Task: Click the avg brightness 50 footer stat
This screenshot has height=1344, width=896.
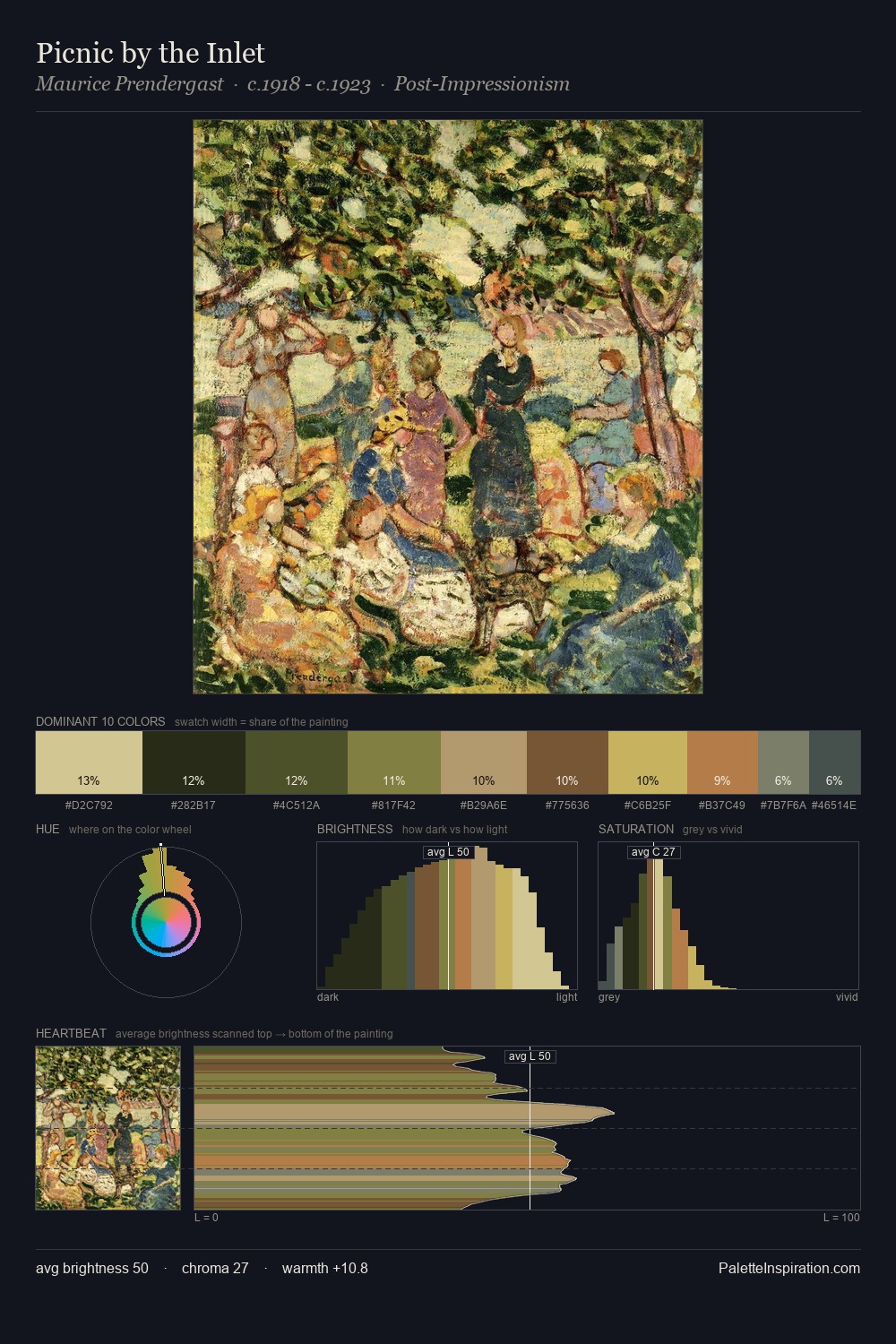Action: [x=92, y=1268]
